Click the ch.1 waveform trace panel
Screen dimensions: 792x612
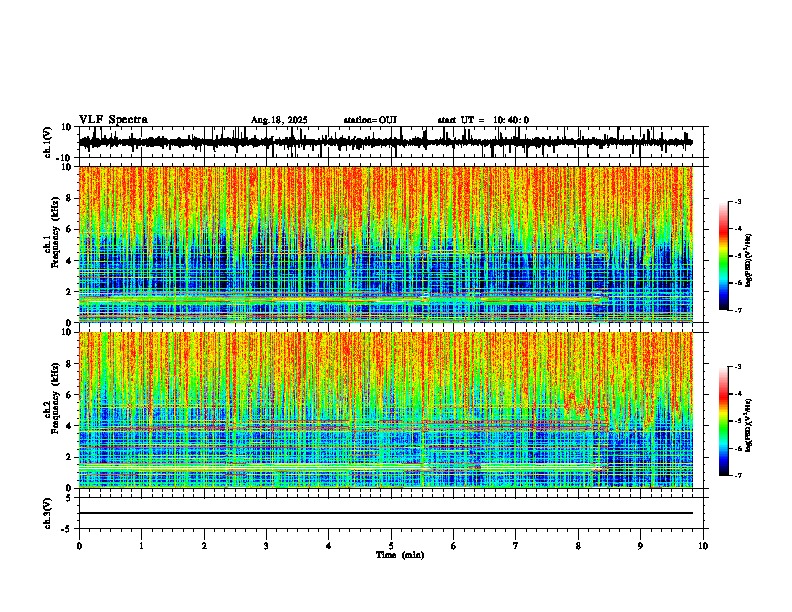(x=391, y=142)
